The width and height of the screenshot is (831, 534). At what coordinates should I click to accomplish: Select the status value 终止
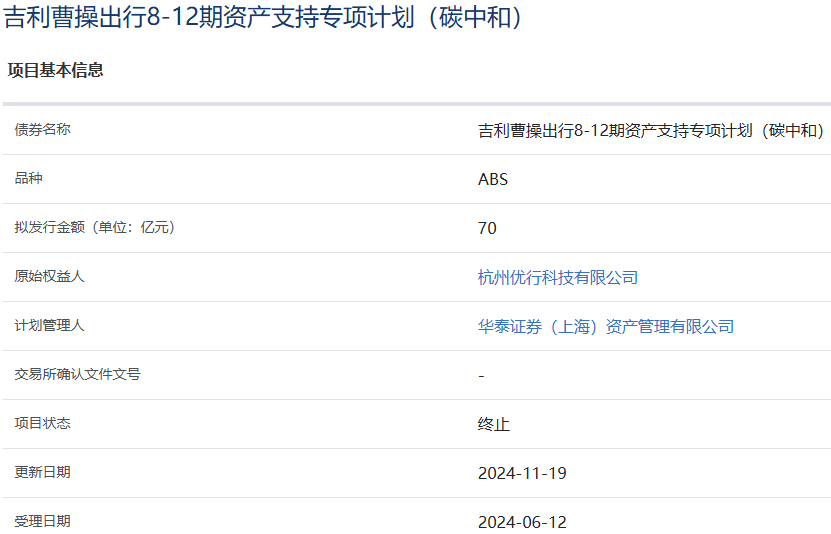[x=493, y=424]
